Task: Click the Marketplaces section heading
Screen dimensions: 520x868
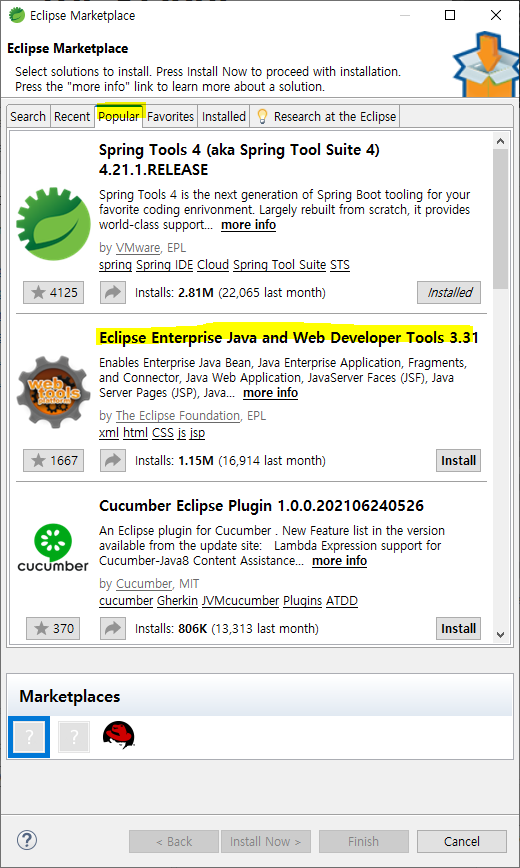Action: 70,696
